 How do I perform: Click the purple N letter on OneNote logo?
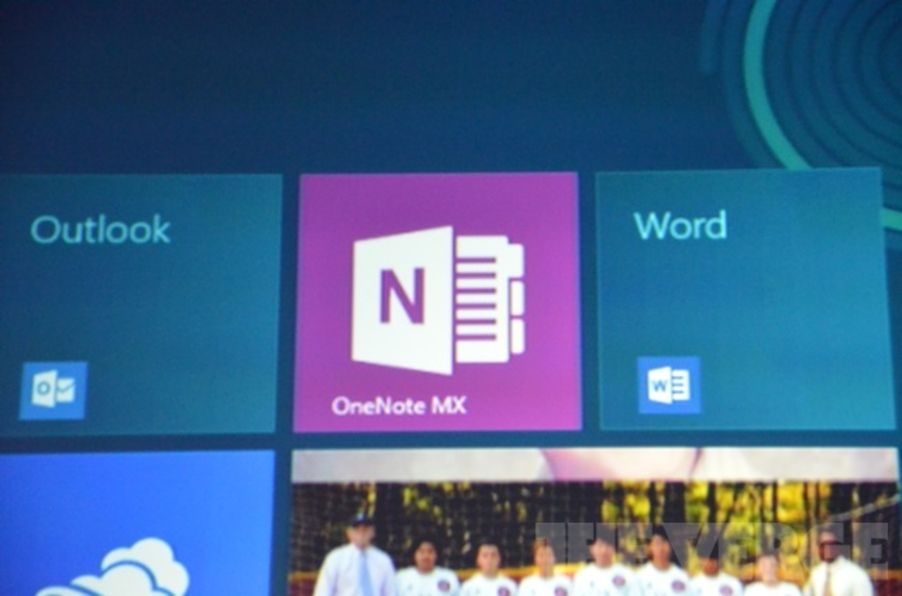pos(401,298)
